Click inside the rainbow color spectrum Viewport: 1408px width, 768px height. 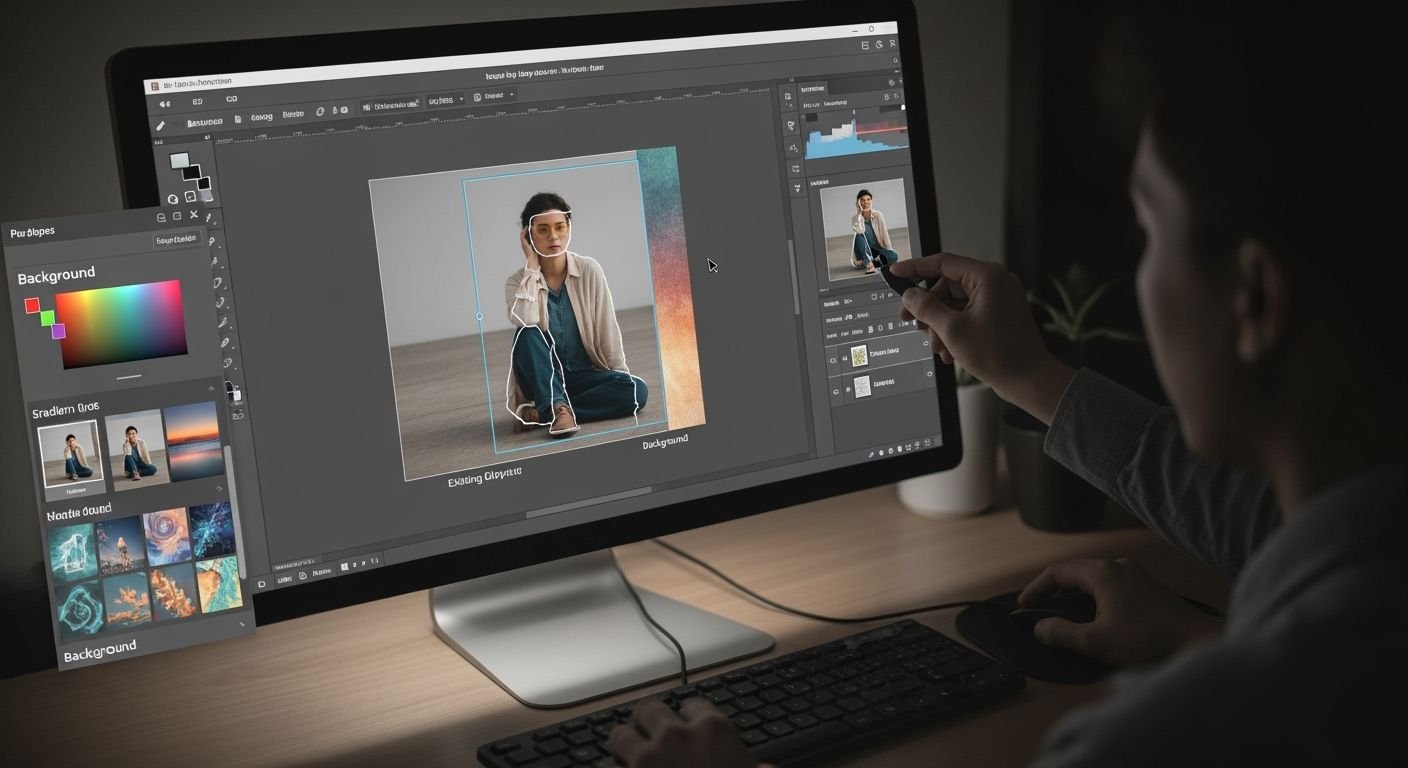tap(121, 323)
